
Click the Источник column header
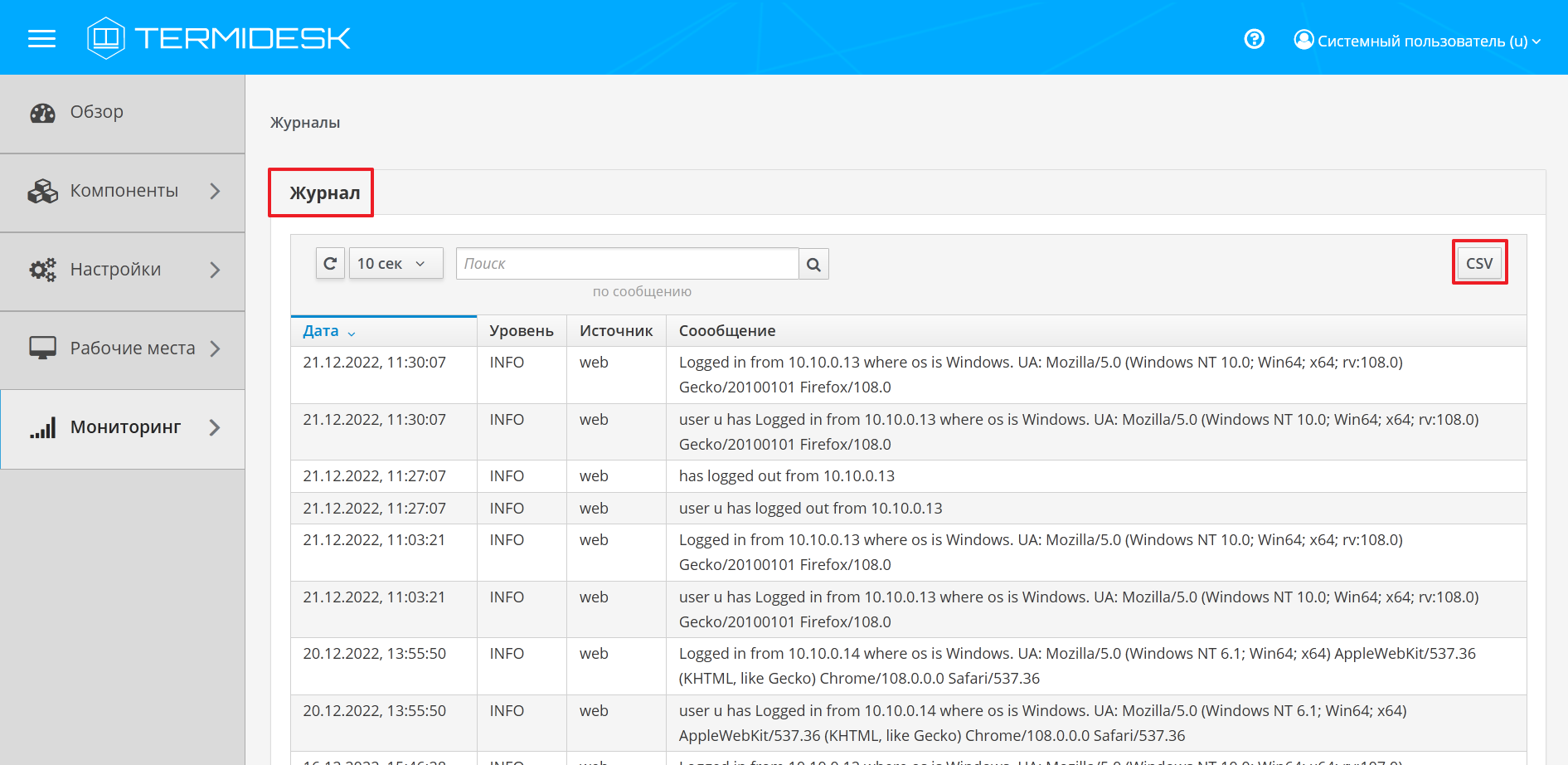point(615,331)
